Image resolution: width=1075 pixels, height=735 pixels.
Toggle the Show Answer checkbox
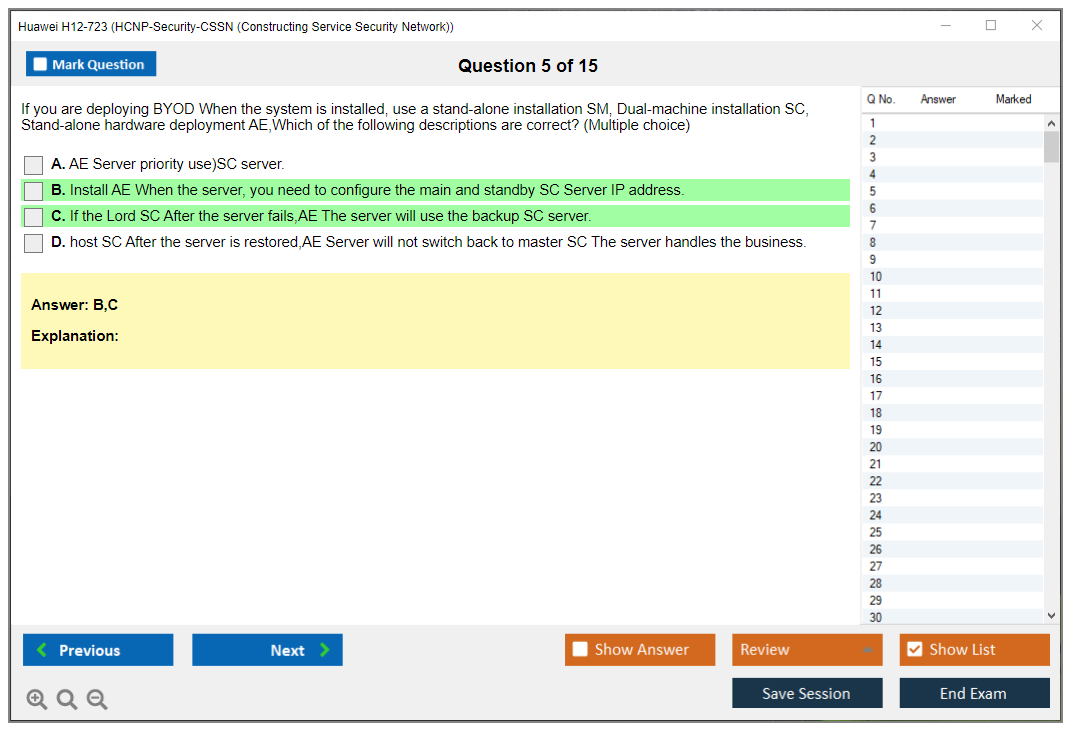(580, 650)
